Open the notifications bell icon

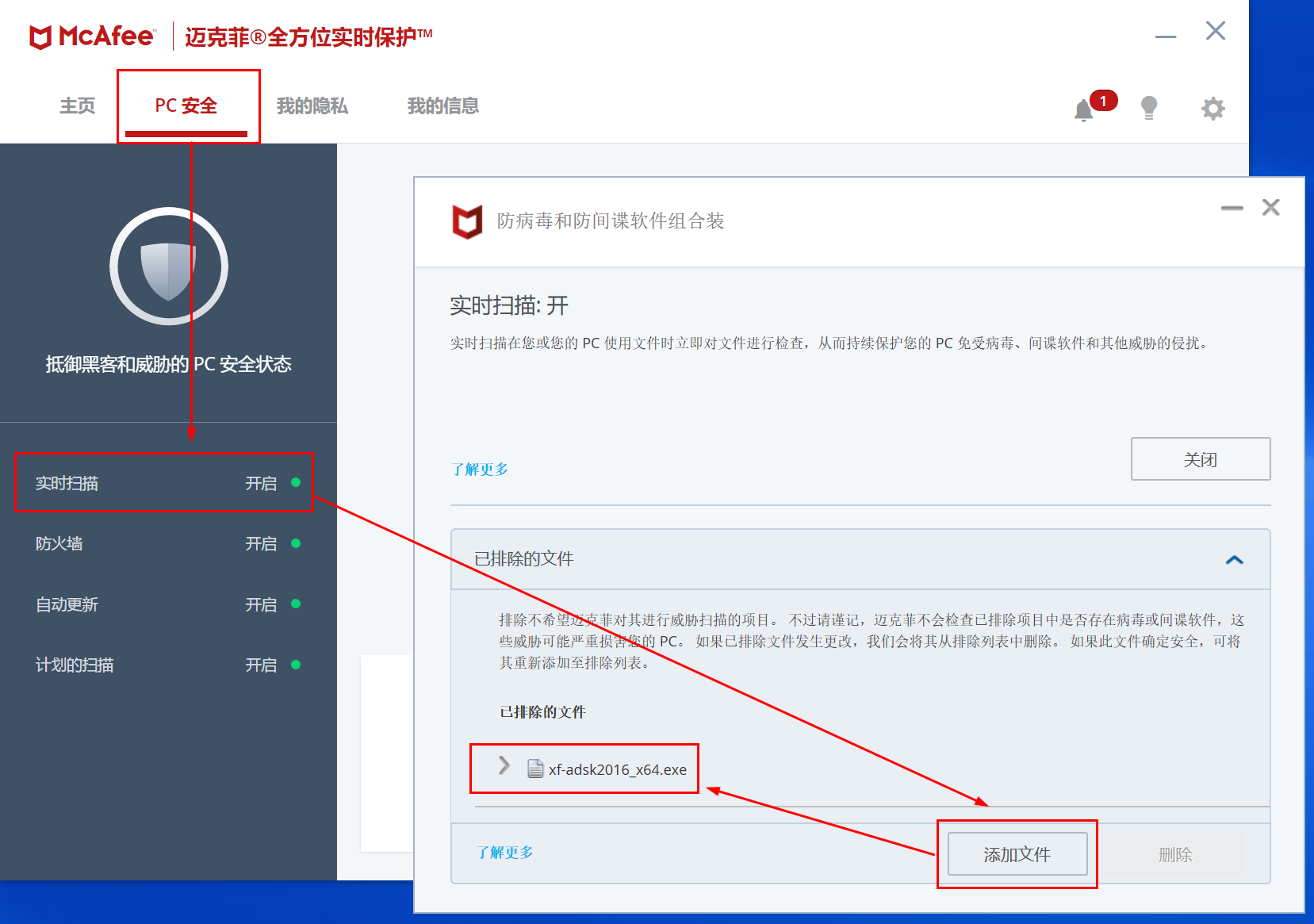click(1084, 109)
